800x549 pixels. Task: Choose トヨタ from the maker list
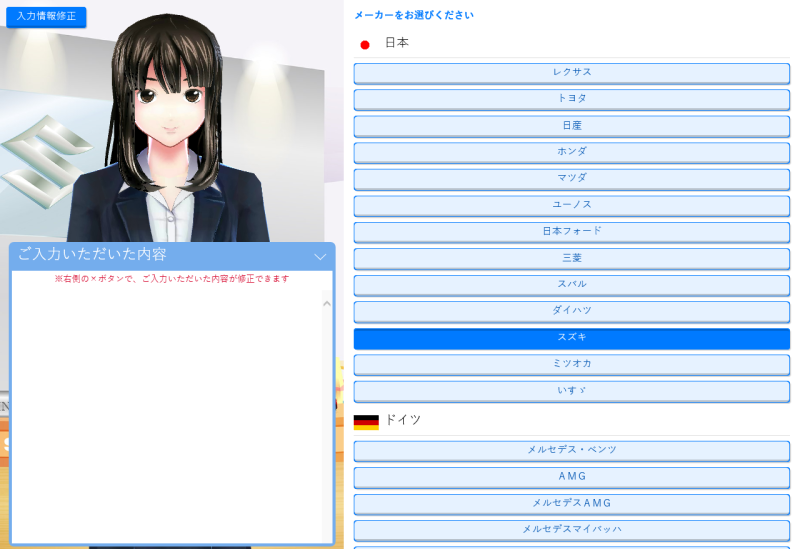pos(571,99)
